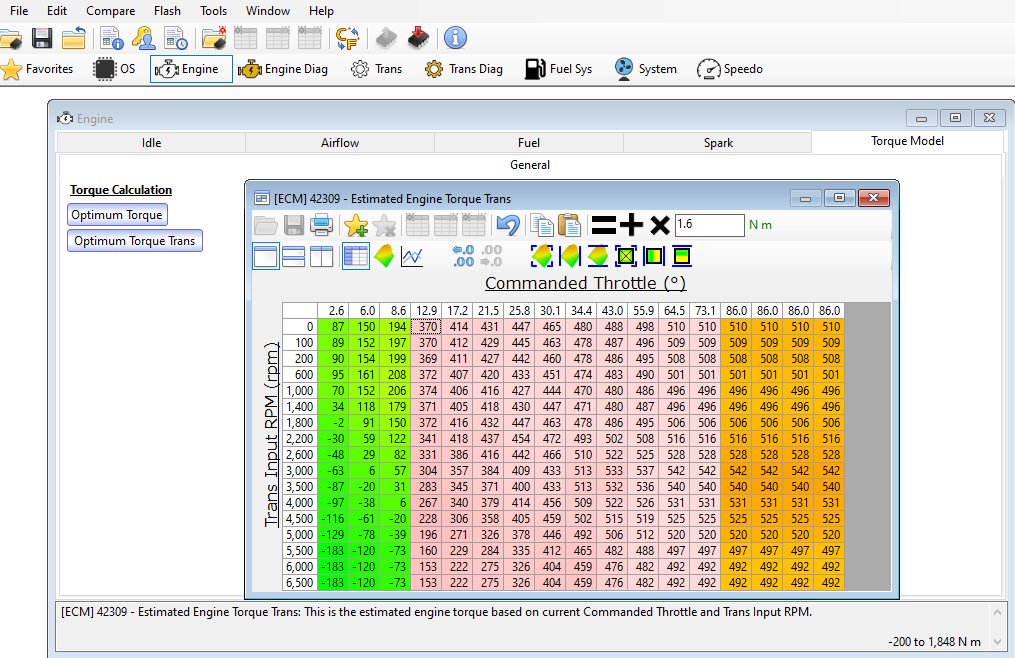Click the key and user icon
Viewport: 1015px width, 658px height.
143,38
